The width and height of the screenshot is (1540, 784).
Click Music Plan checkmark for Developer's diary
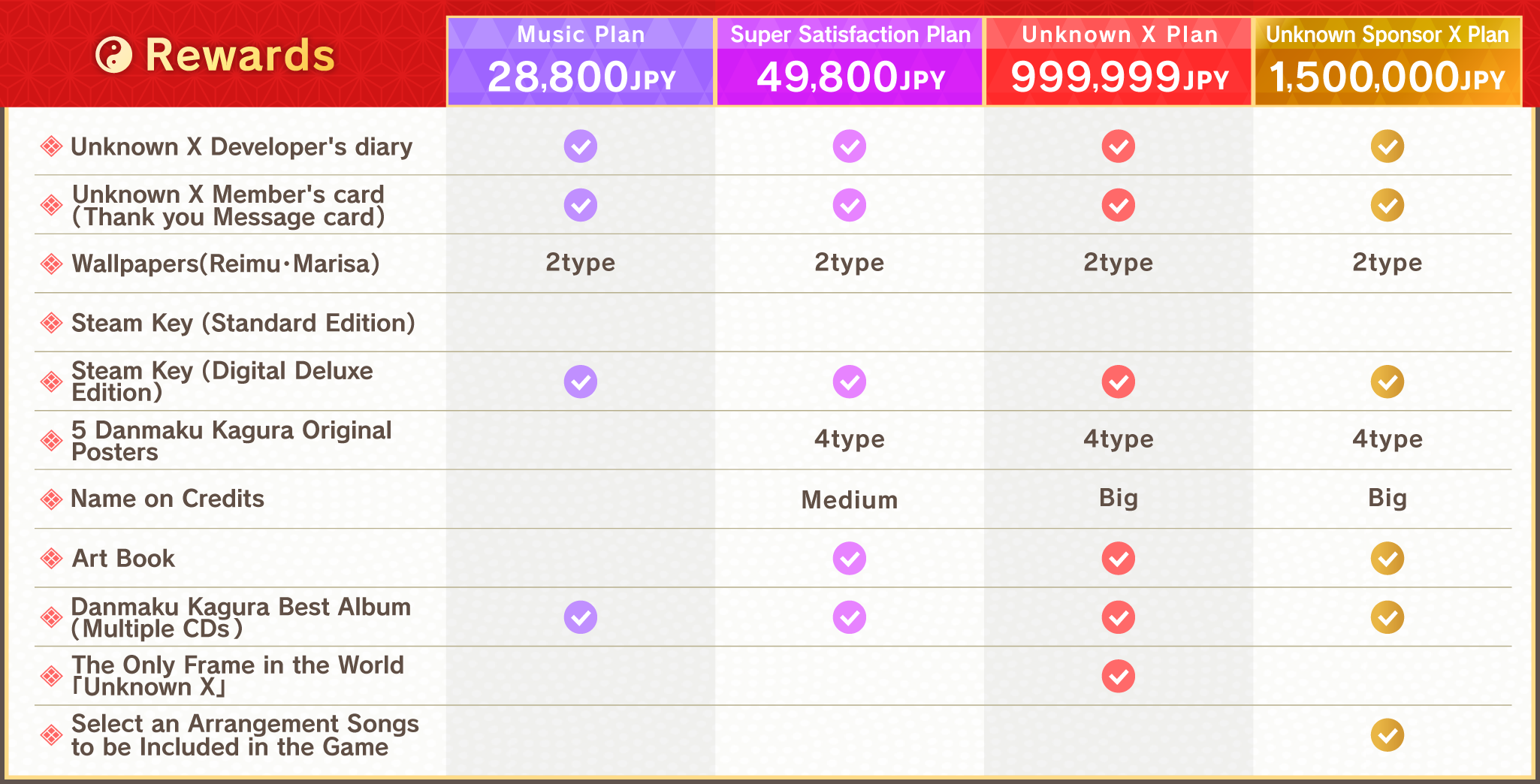click(581, 146)
